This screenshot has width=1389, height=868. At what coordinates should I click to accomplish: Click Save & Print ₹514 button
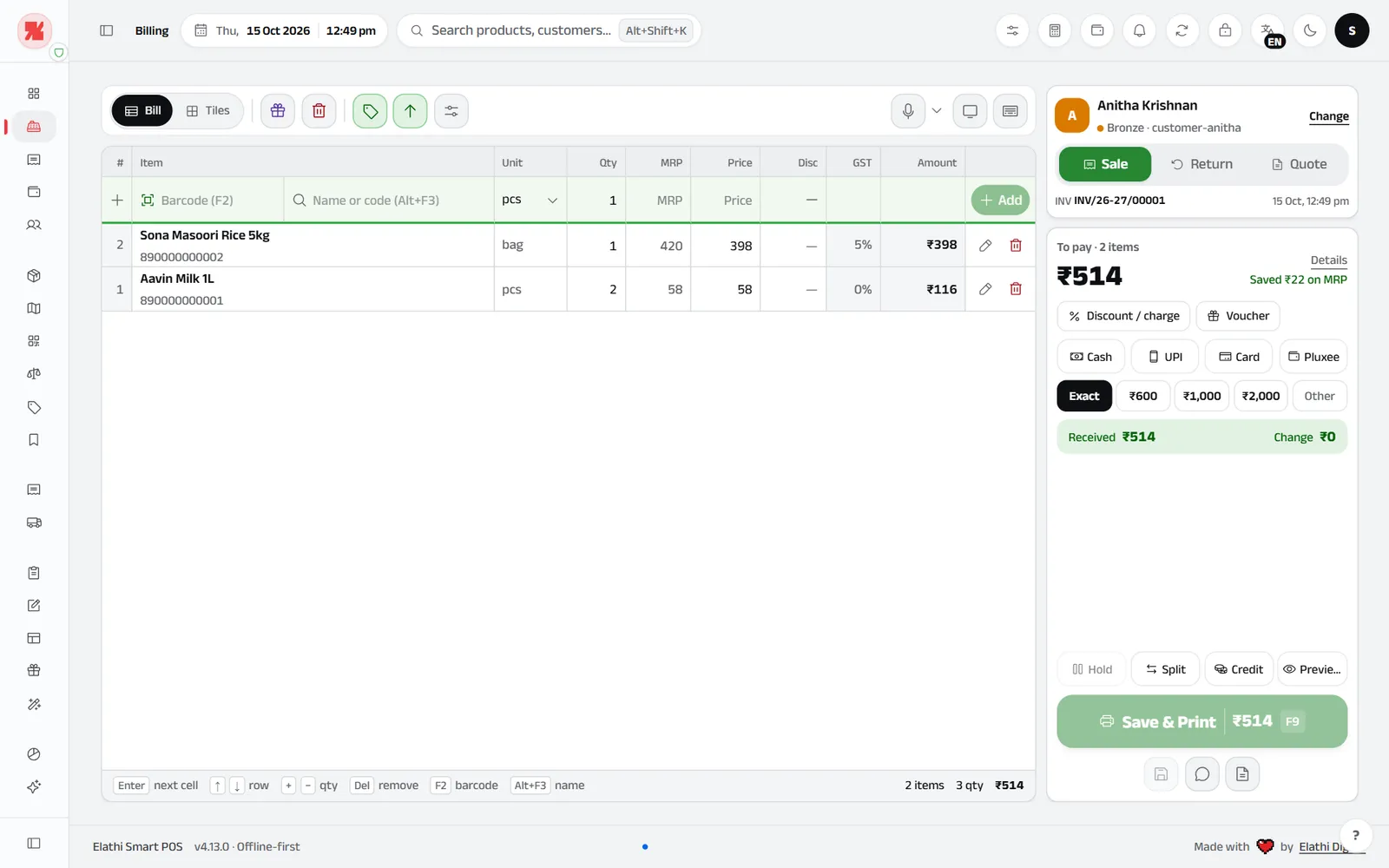pos(1202,721)
